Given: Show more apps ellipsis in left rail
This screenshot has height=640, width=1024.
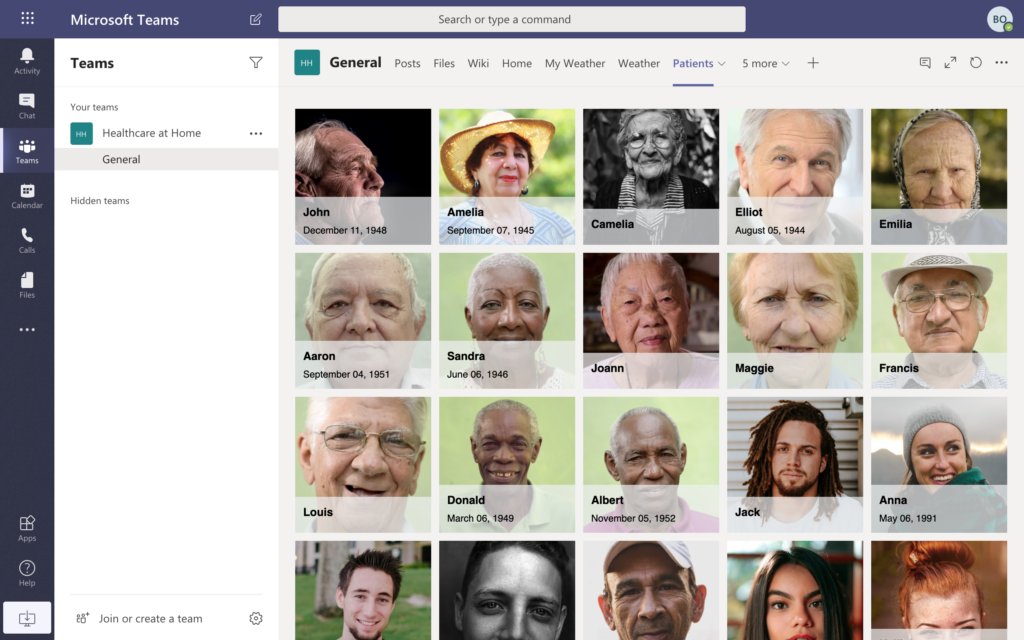Looking at the screenshot, I should (x=27, y=330).
